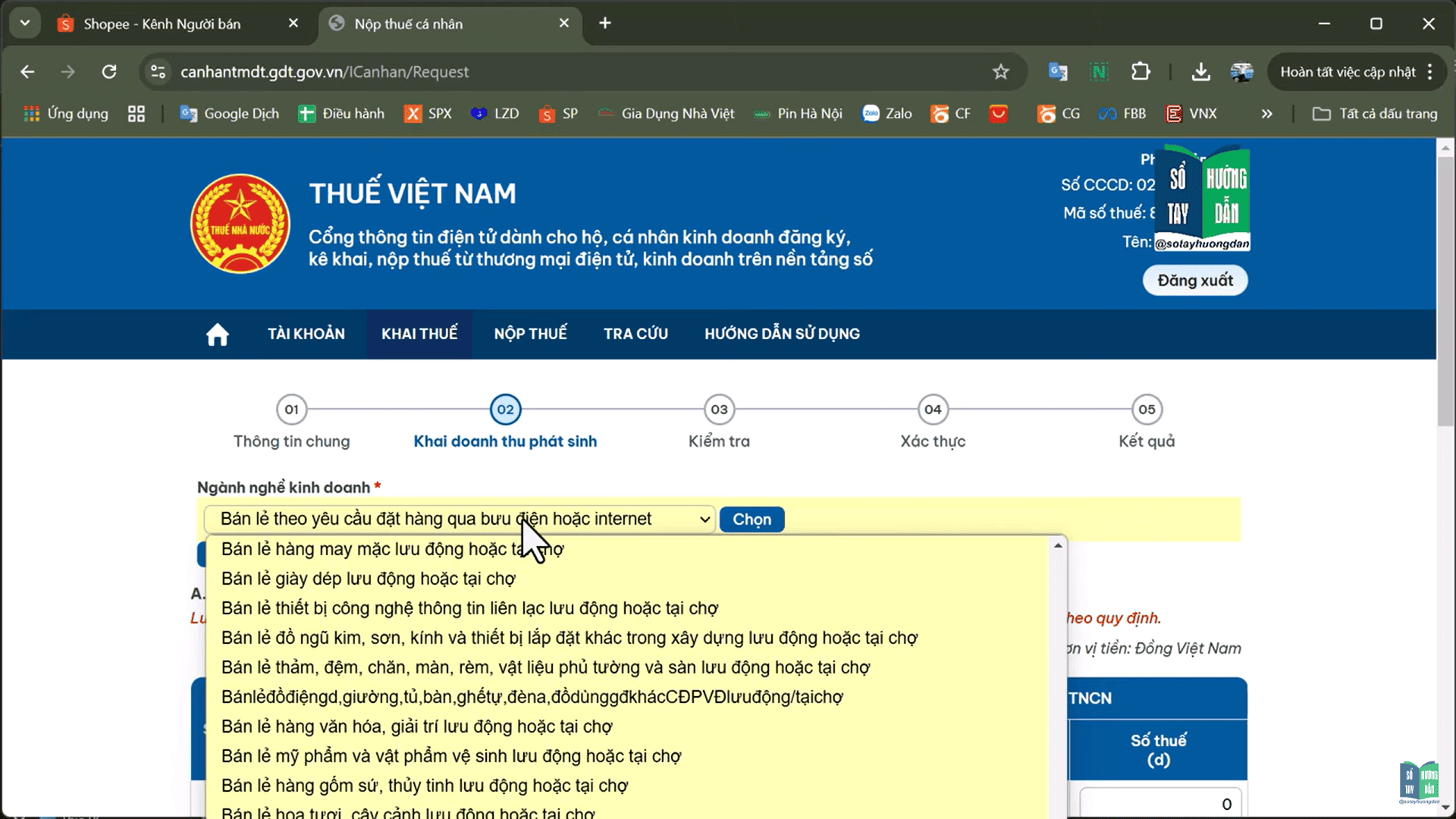
Task: Click step 03 Kiểm tra circle
Action: click(719, 409)
